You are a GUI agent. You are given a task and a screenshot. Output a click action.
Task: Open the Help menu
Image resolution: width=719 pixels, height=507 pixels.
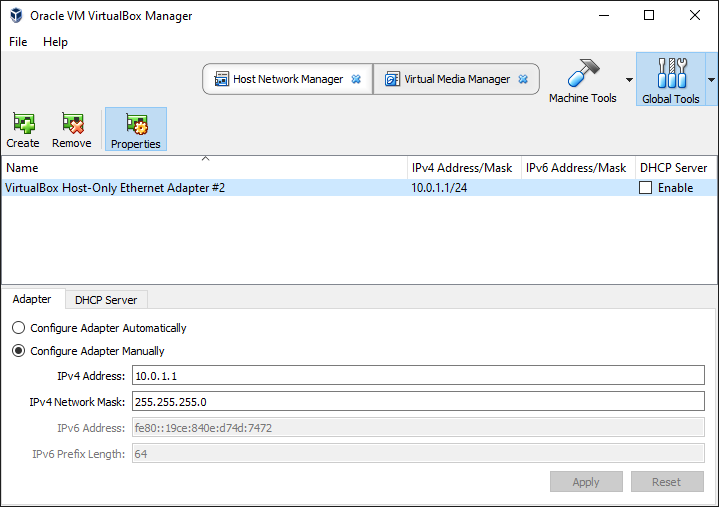55,42
